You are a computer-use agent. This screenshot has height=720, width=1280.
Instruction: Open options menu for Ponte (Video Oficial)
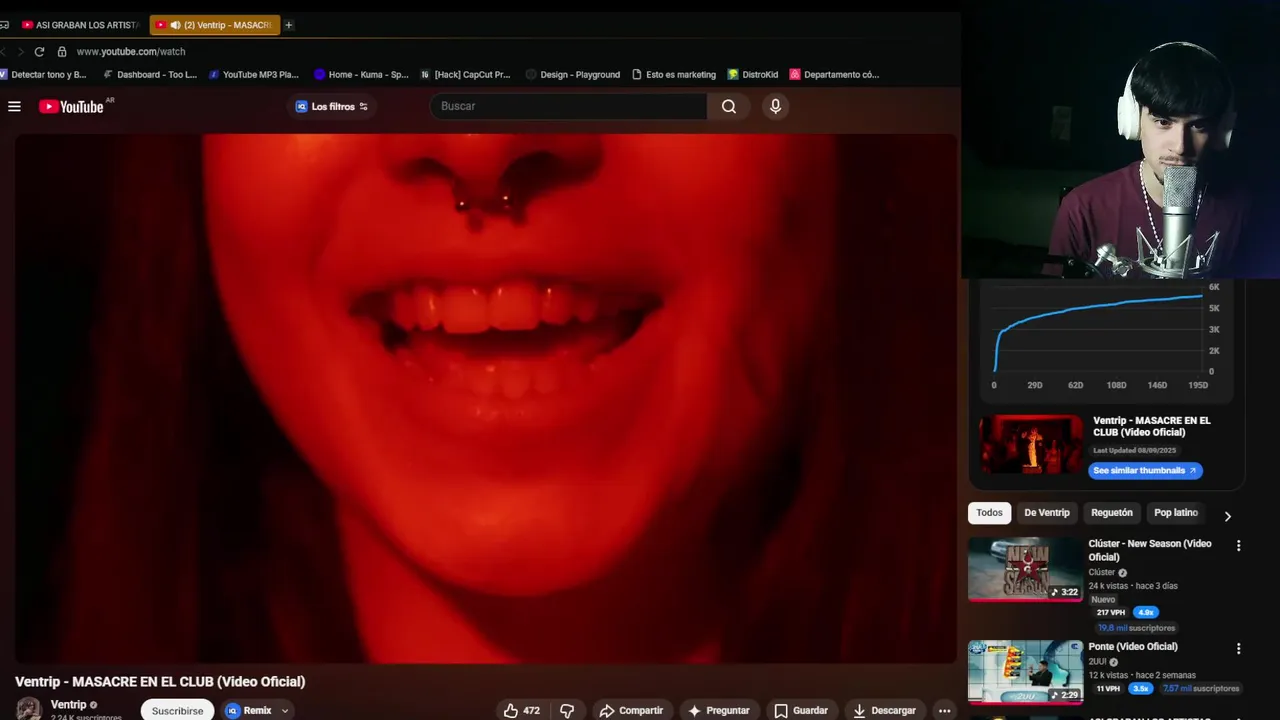click(1238, 649)
